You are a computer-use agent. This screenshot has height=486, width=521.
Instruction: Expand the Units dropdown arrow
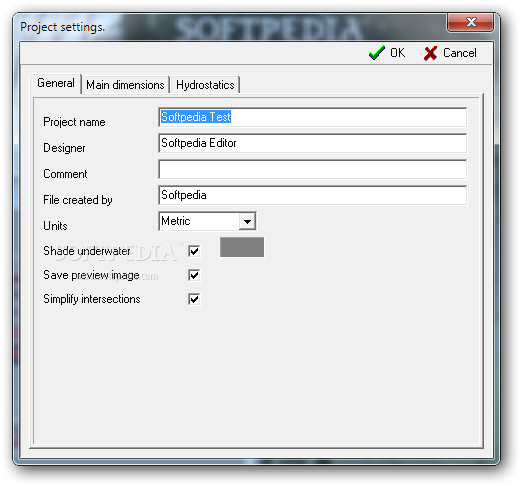pos(247,221)
